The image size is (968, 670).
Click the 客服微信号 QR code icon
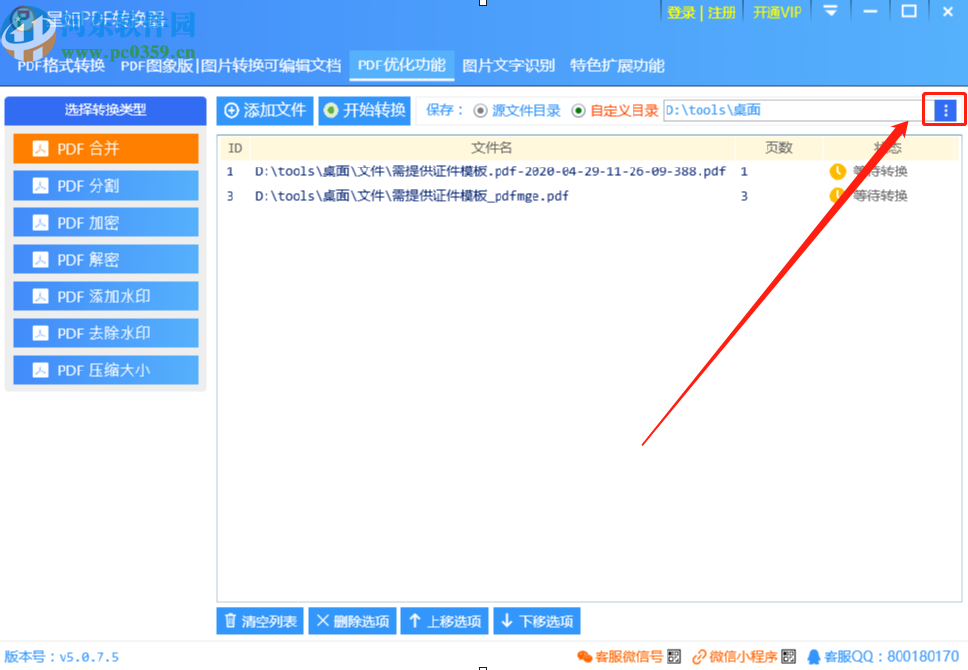tap(672, 656)
